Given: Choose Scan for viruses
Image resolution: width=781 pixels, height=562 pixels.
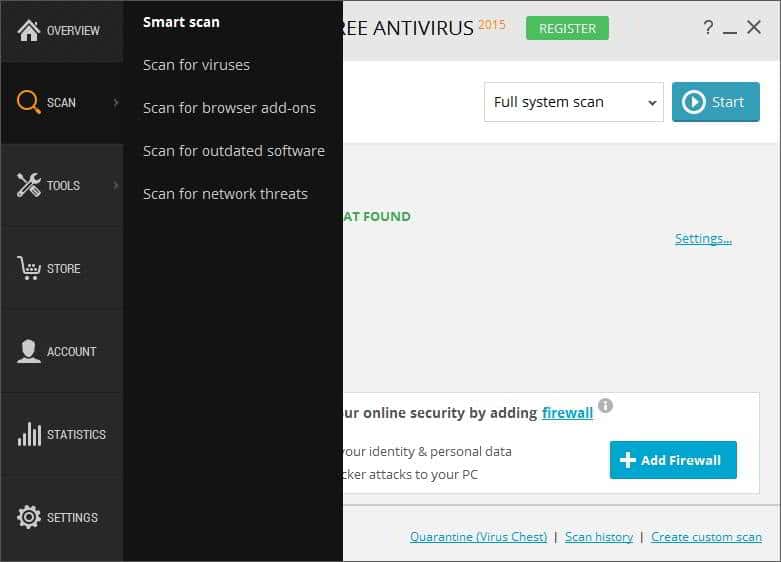Looking at the screenshot, I should 196,65.
